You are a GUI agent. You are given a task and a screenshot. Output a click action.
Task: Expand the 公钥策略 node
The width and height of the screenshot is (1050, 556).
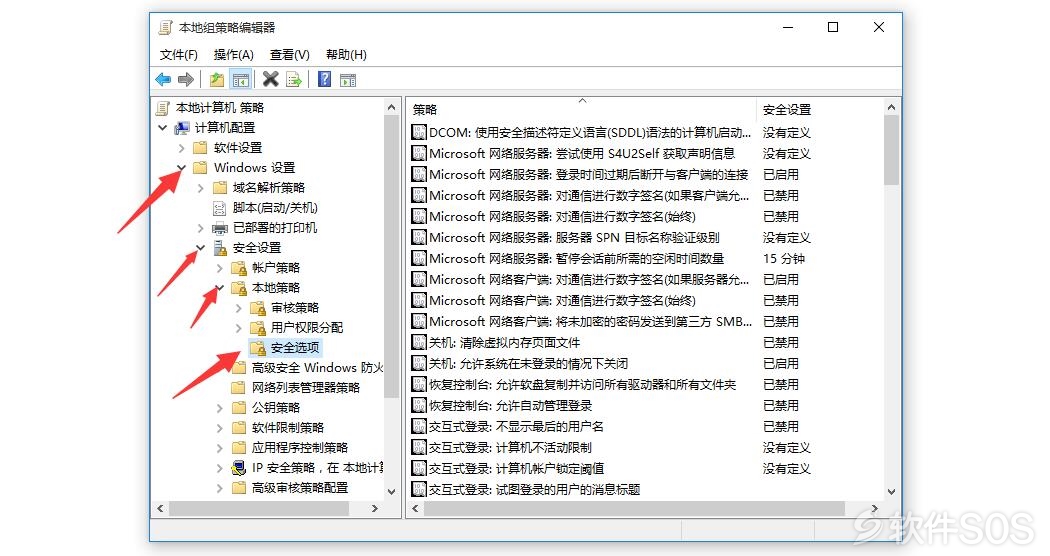tap(220, 407)
